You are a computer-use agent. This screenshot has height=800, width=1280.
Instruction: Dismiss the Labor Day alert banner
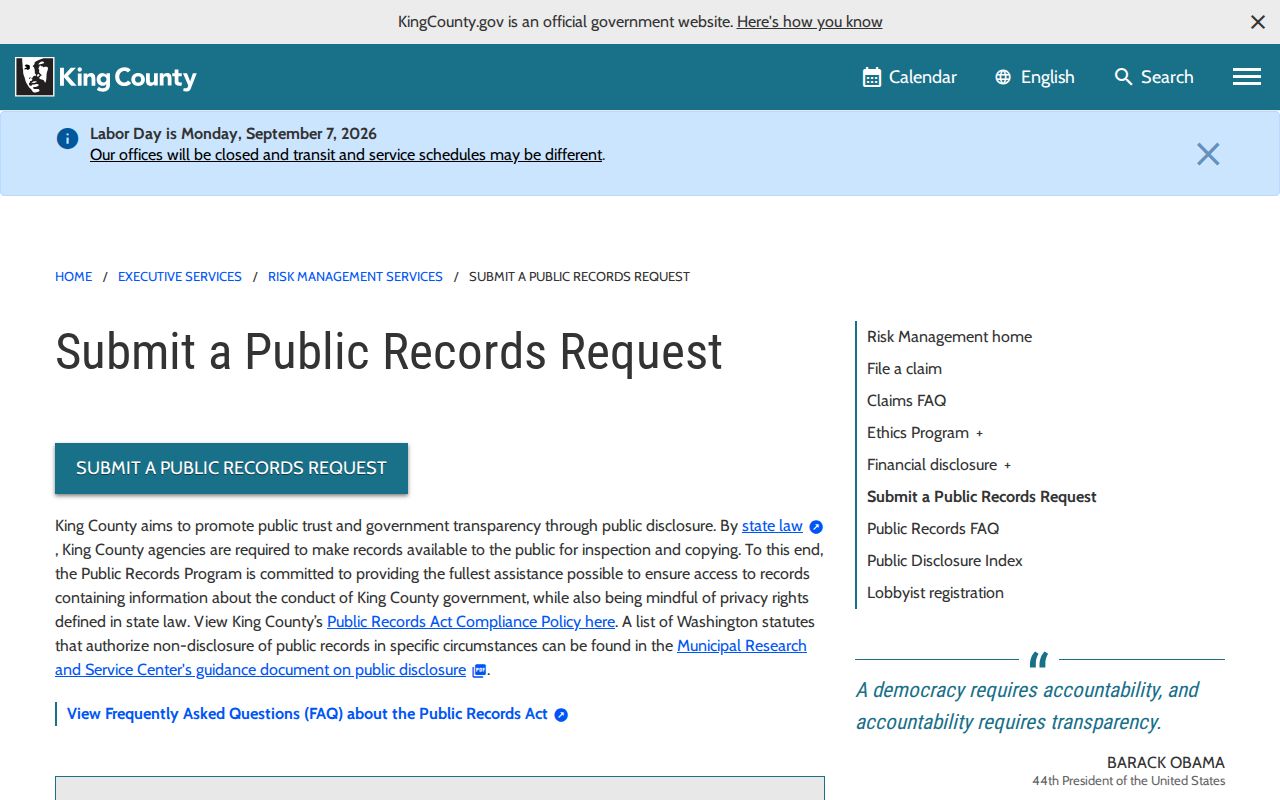tap(1208, 154)
